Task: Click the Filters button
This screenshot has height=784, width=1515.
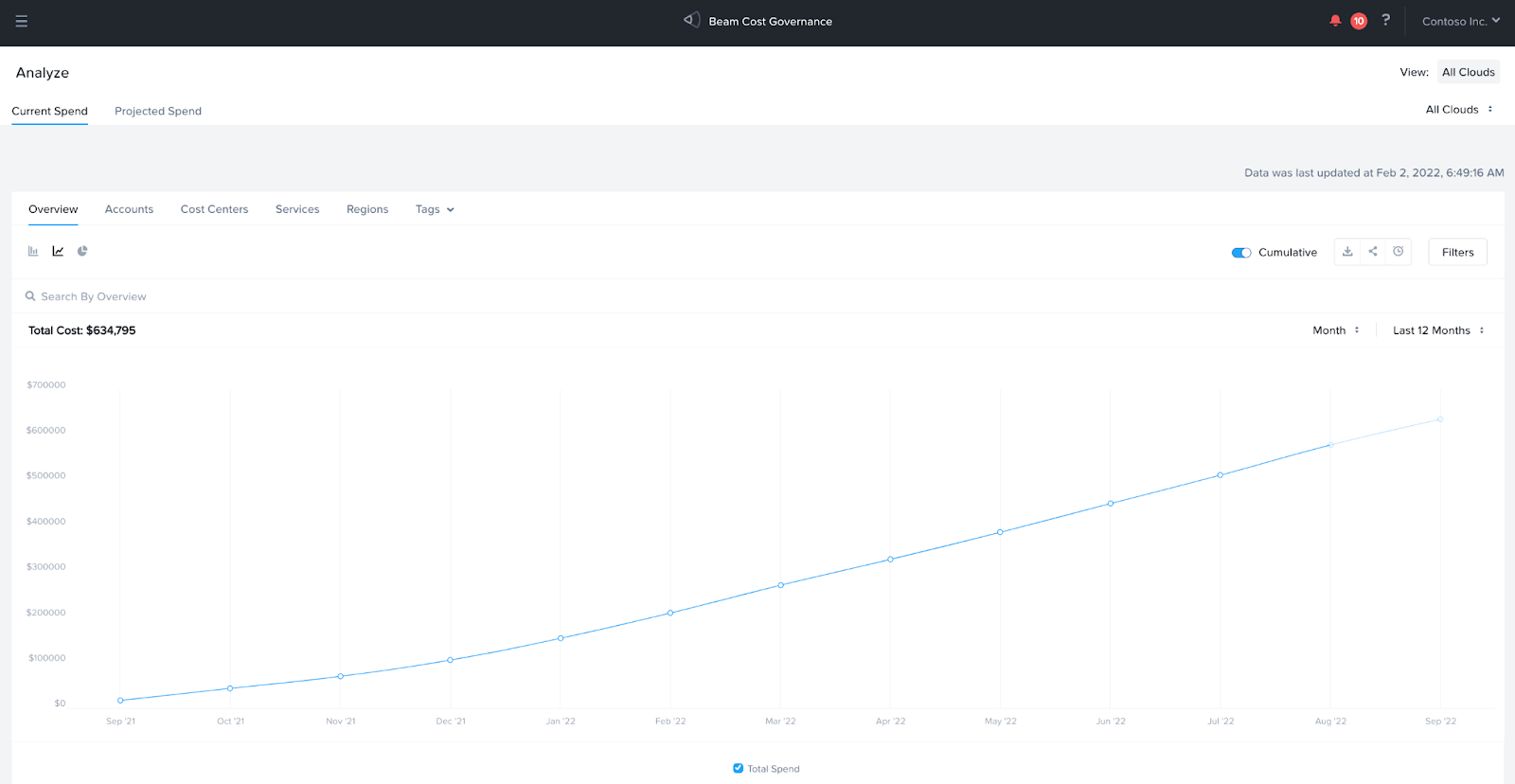Action: coord(1457,252)
